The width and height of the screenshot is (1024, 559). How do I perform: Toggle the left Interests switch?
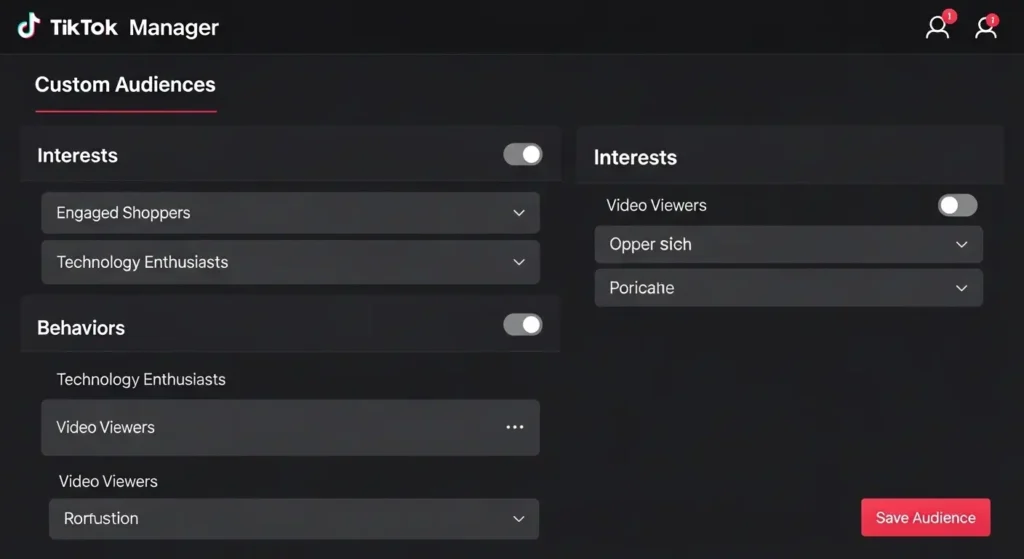click(522, 154)
